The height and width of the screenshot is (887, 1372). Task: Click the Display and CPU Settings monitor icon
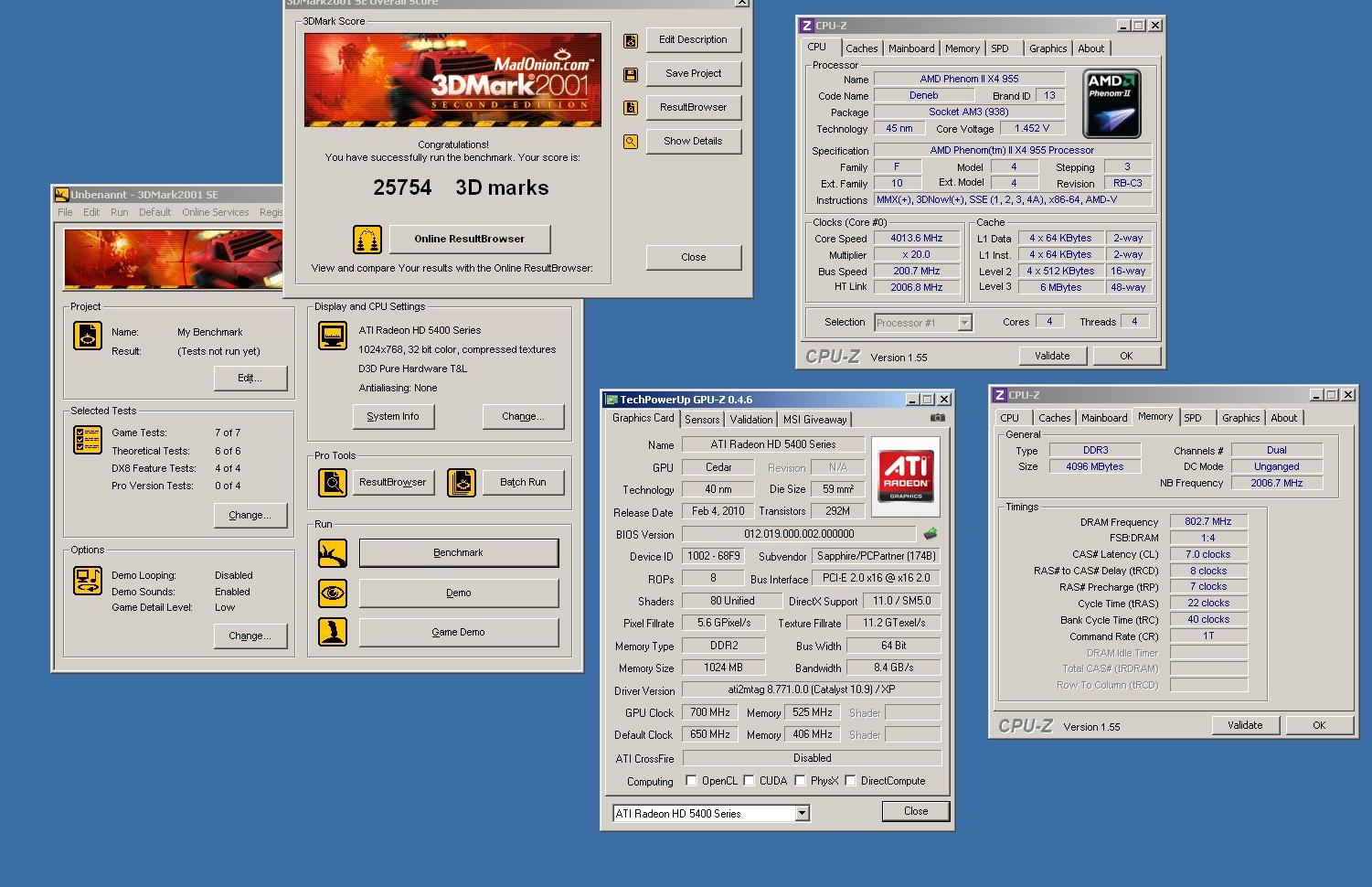(333, 335)
